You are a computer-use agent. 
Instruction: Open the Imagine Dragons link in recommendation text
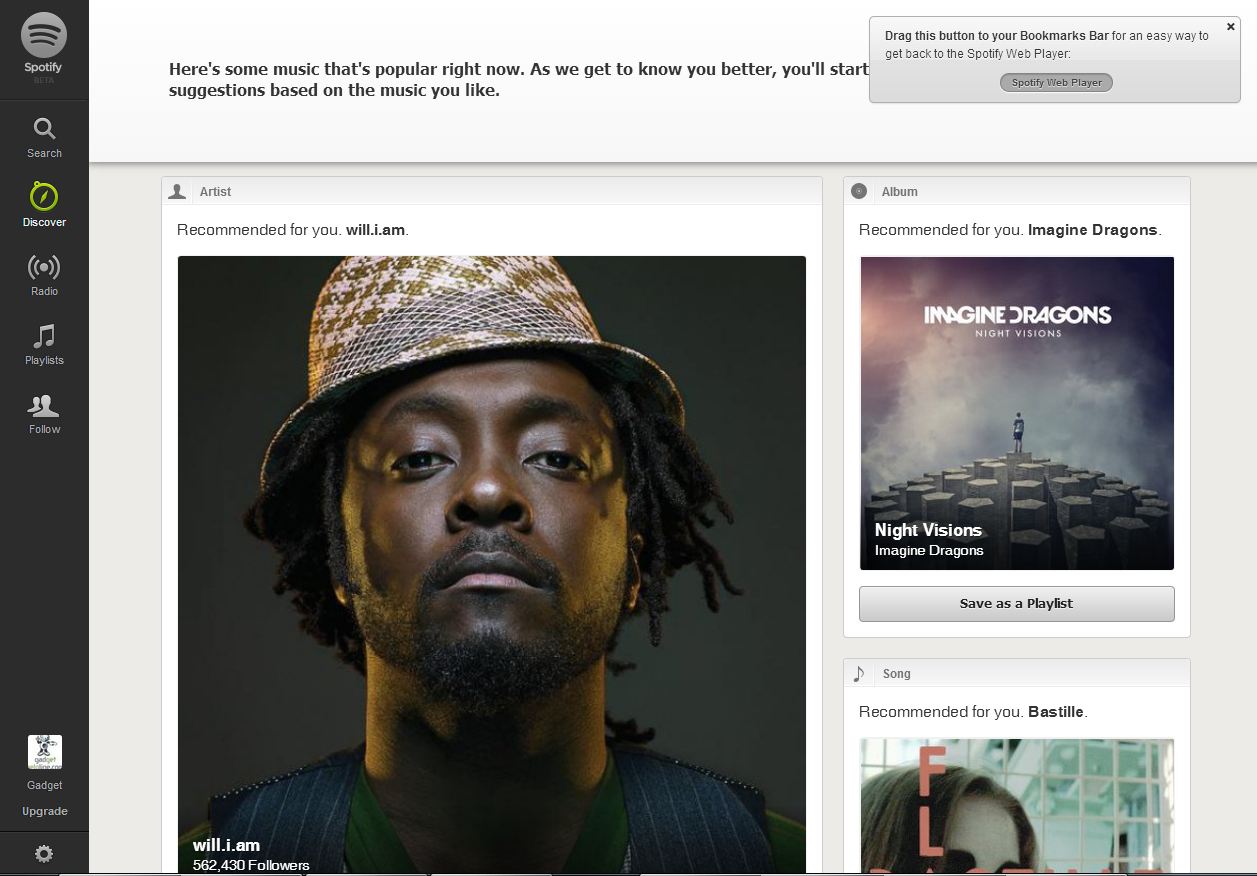pyautogui.click(x=1092, y=230)
